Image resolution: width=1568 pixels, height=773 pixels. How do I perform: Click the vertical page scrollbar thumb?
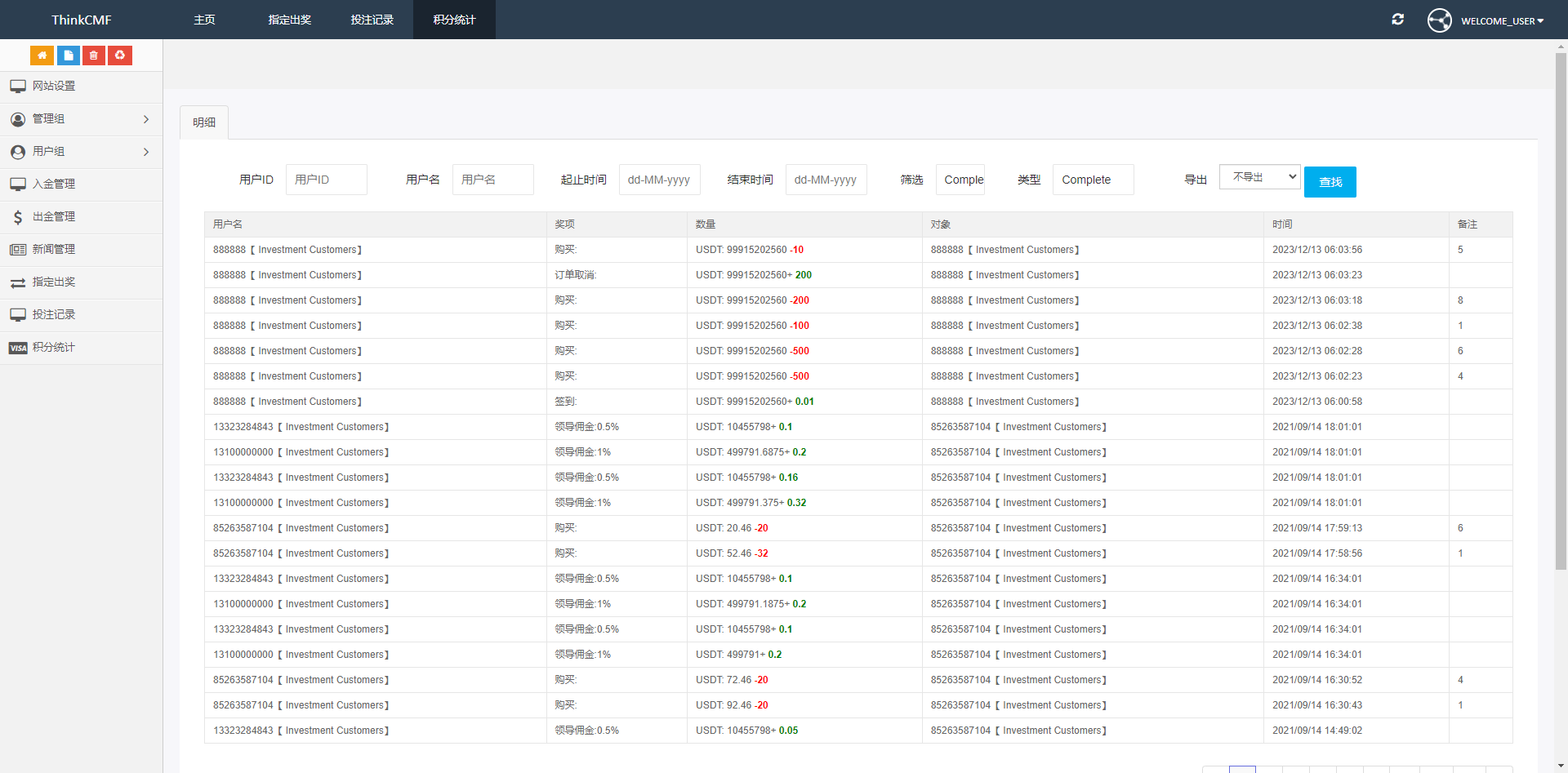(x=1561, y=310)
